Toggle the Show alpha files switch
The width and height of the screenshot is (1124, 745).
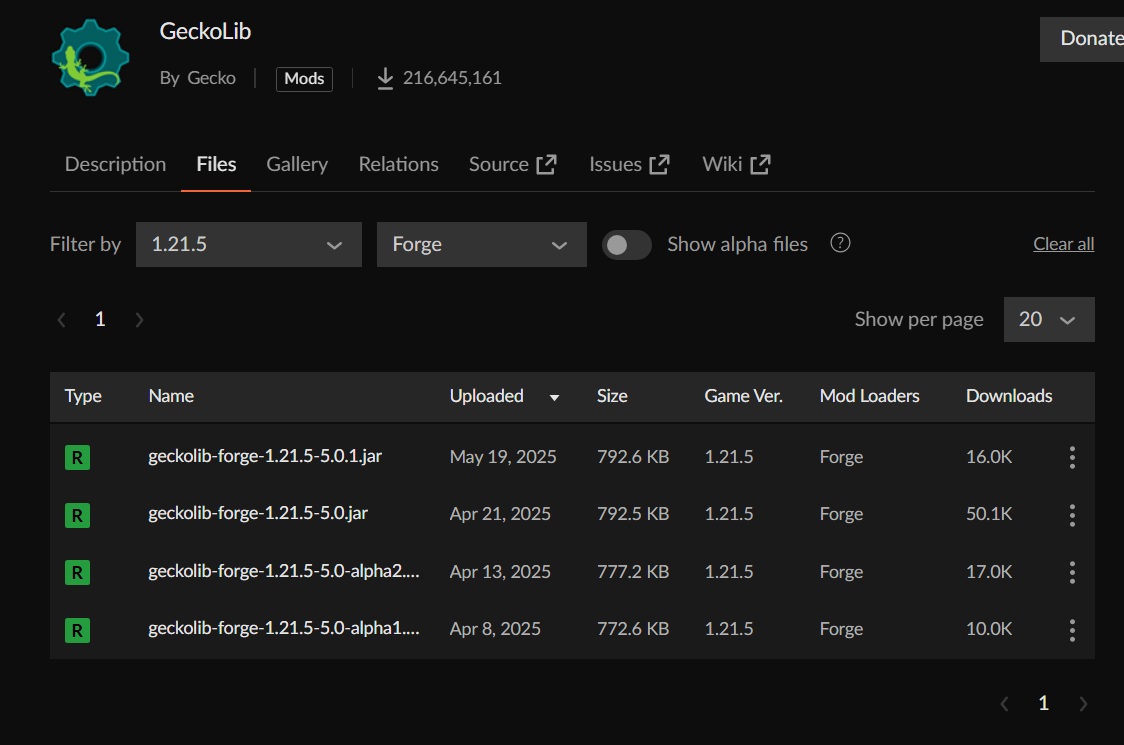click(x=627, y=245)
